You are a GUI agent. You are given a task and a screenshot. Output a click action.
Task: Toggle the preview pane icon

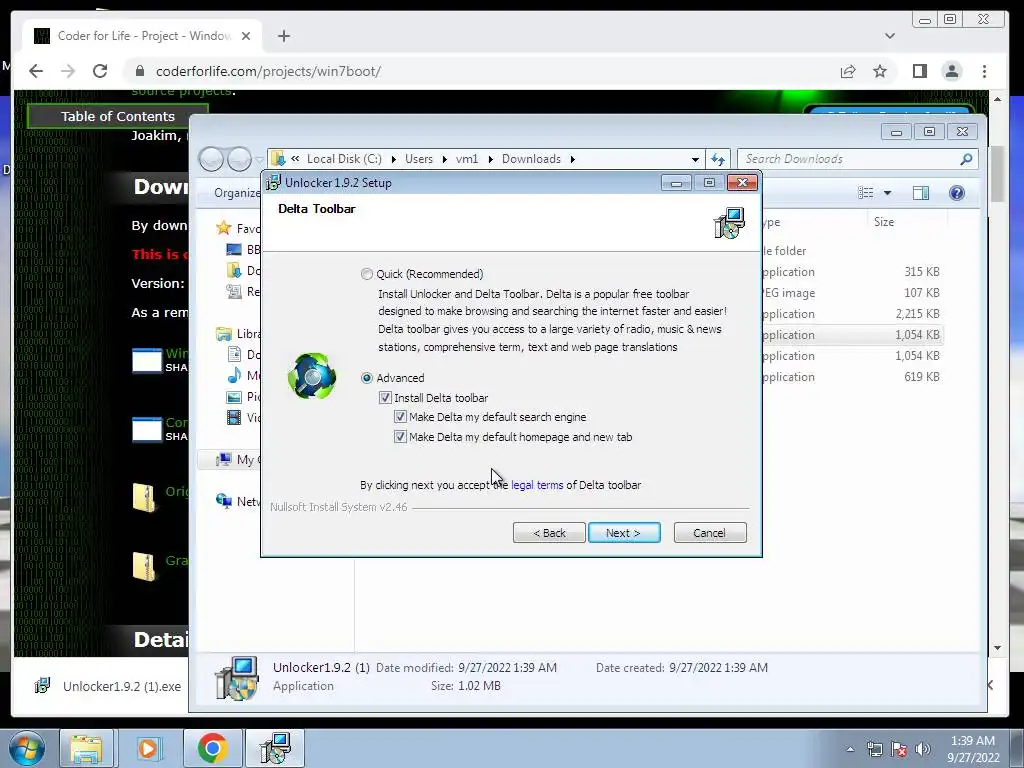tap(921, 193)
